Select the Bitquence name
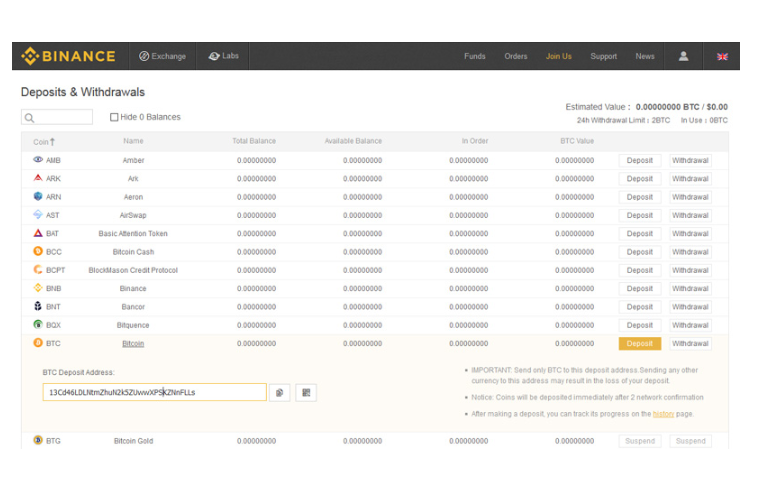 (x=133, y=325)
